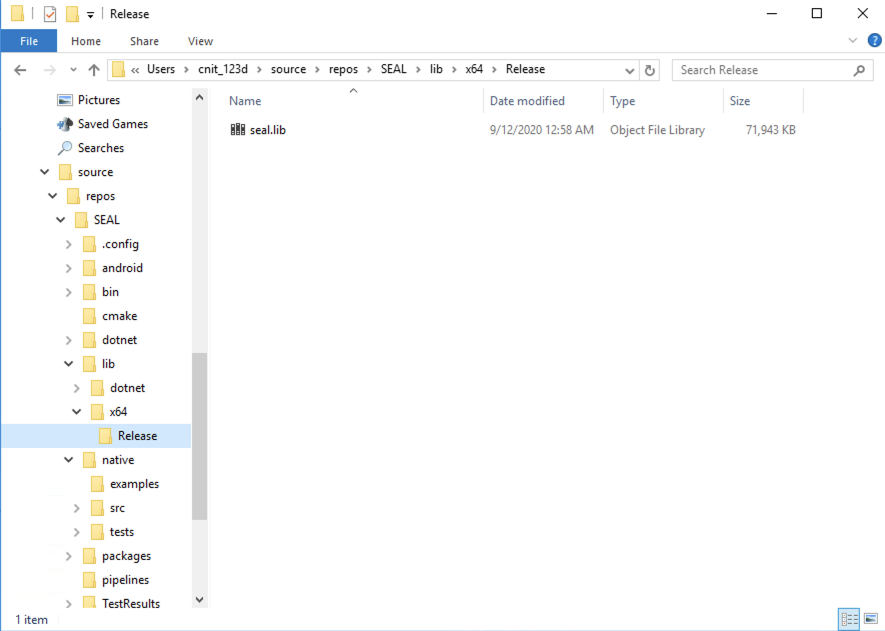Click the navigation pane scrollbar thumb

(x=199, y=436)
